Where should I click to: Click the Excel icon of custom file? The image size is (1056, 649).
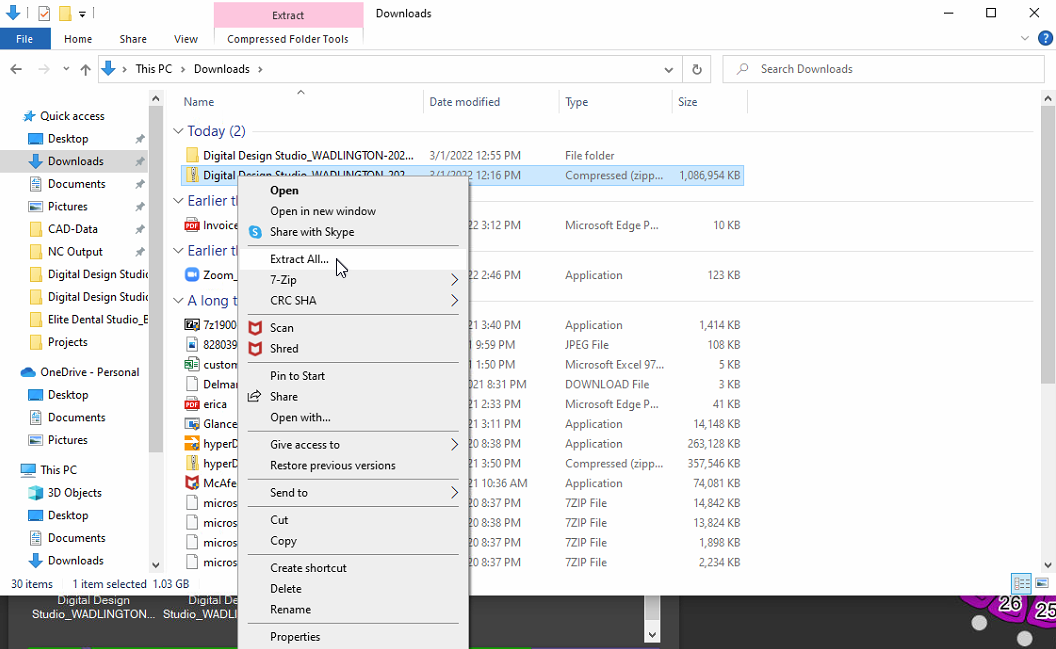click(x=192, y=364)
